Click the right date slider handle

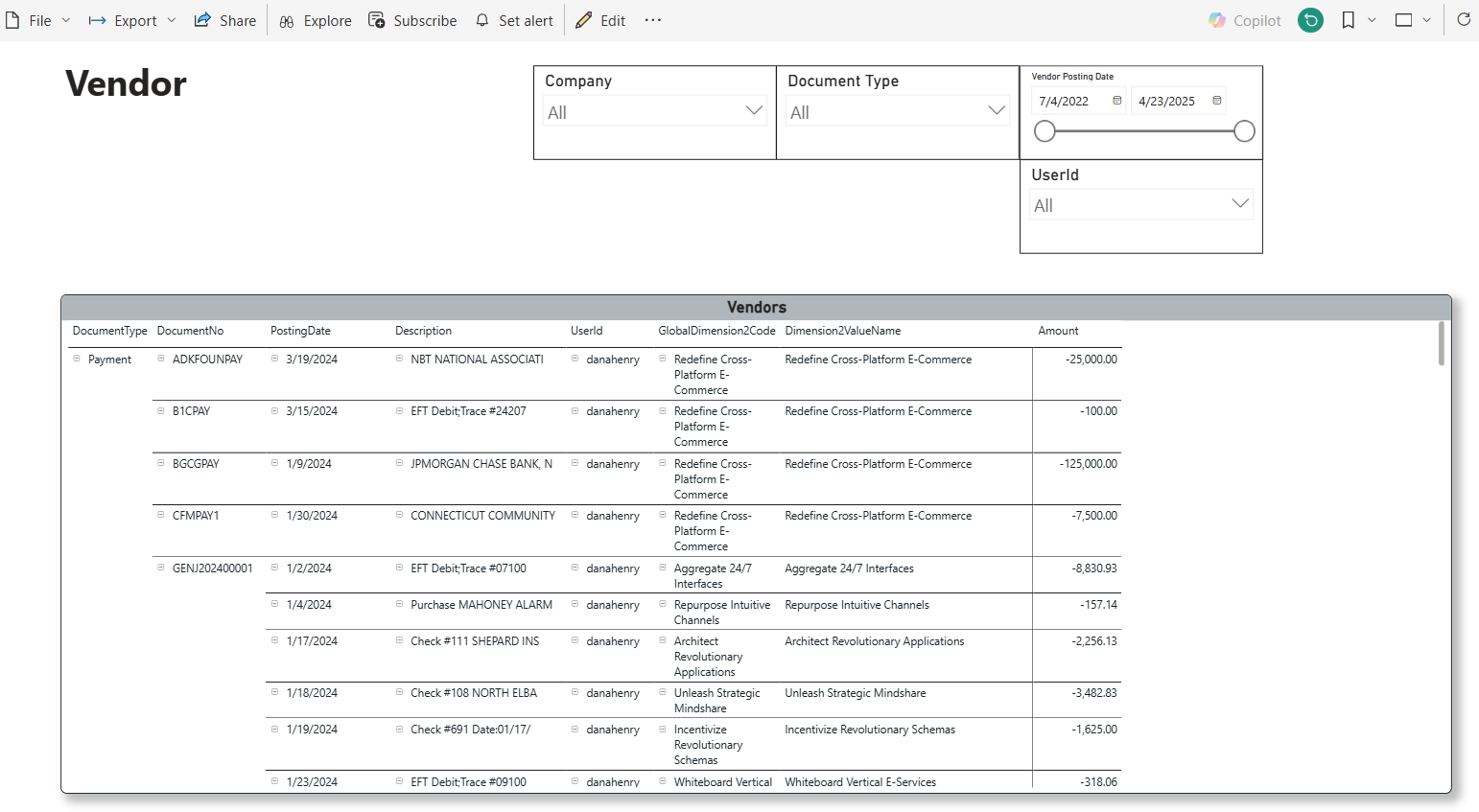click(1244, 131)
